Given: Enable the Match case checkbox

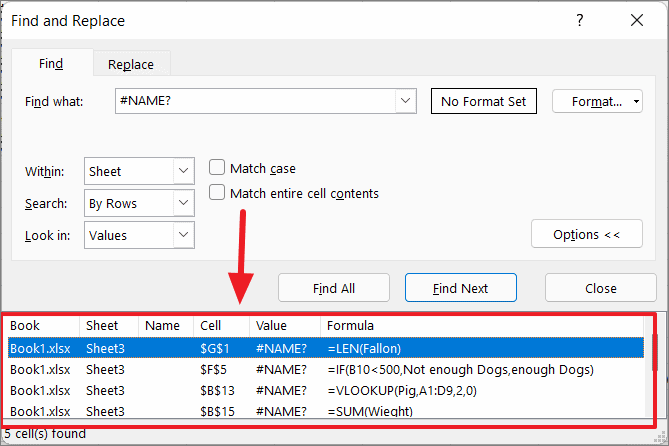Looking at the screenshot, I should pos(217,168).
